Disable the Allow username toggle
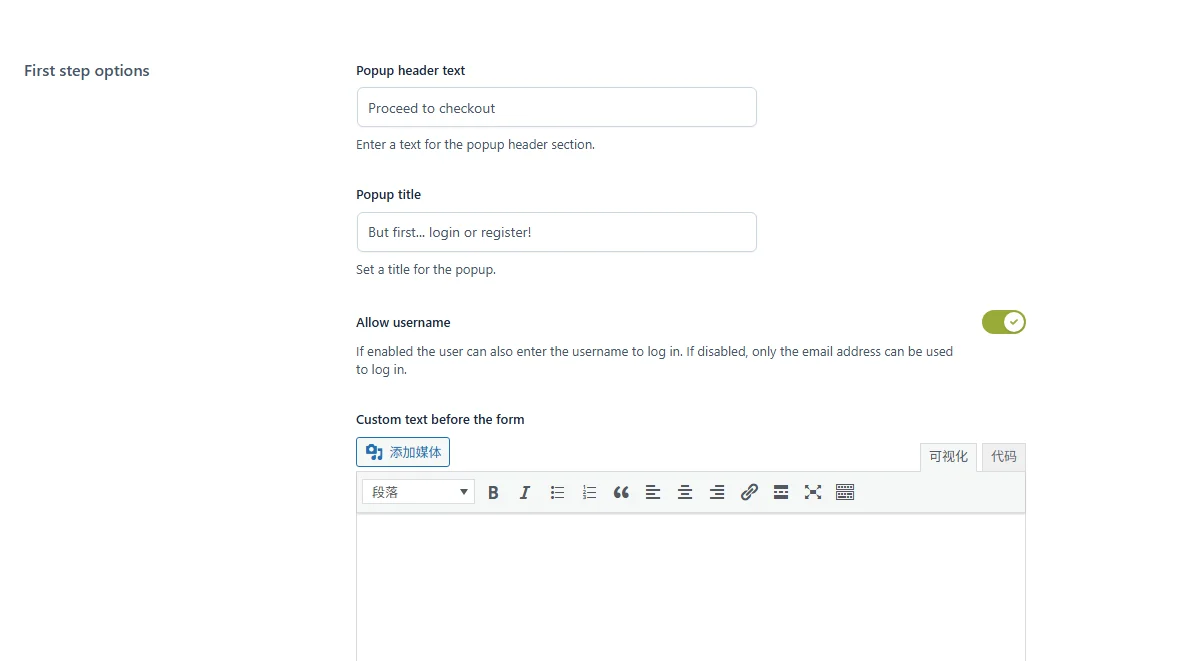 1004,322
